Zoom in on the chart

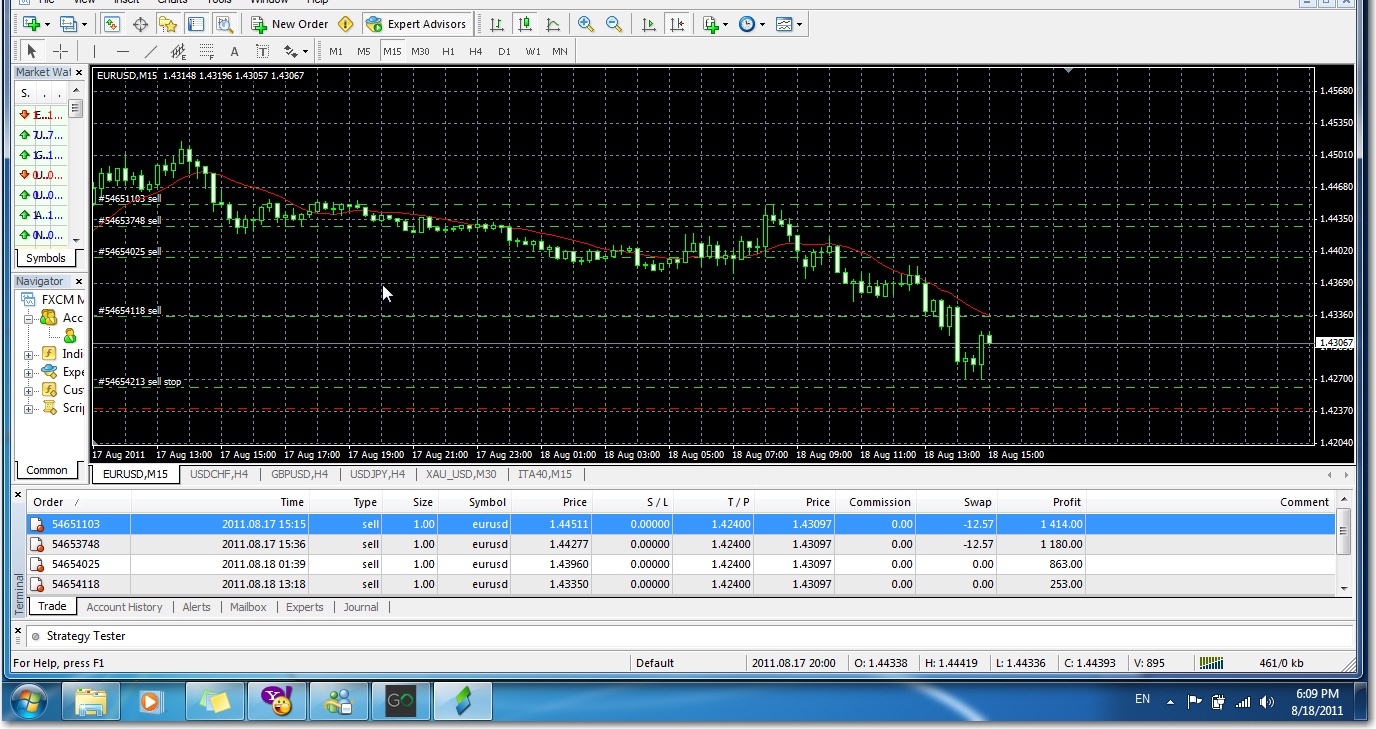point(586,24)
